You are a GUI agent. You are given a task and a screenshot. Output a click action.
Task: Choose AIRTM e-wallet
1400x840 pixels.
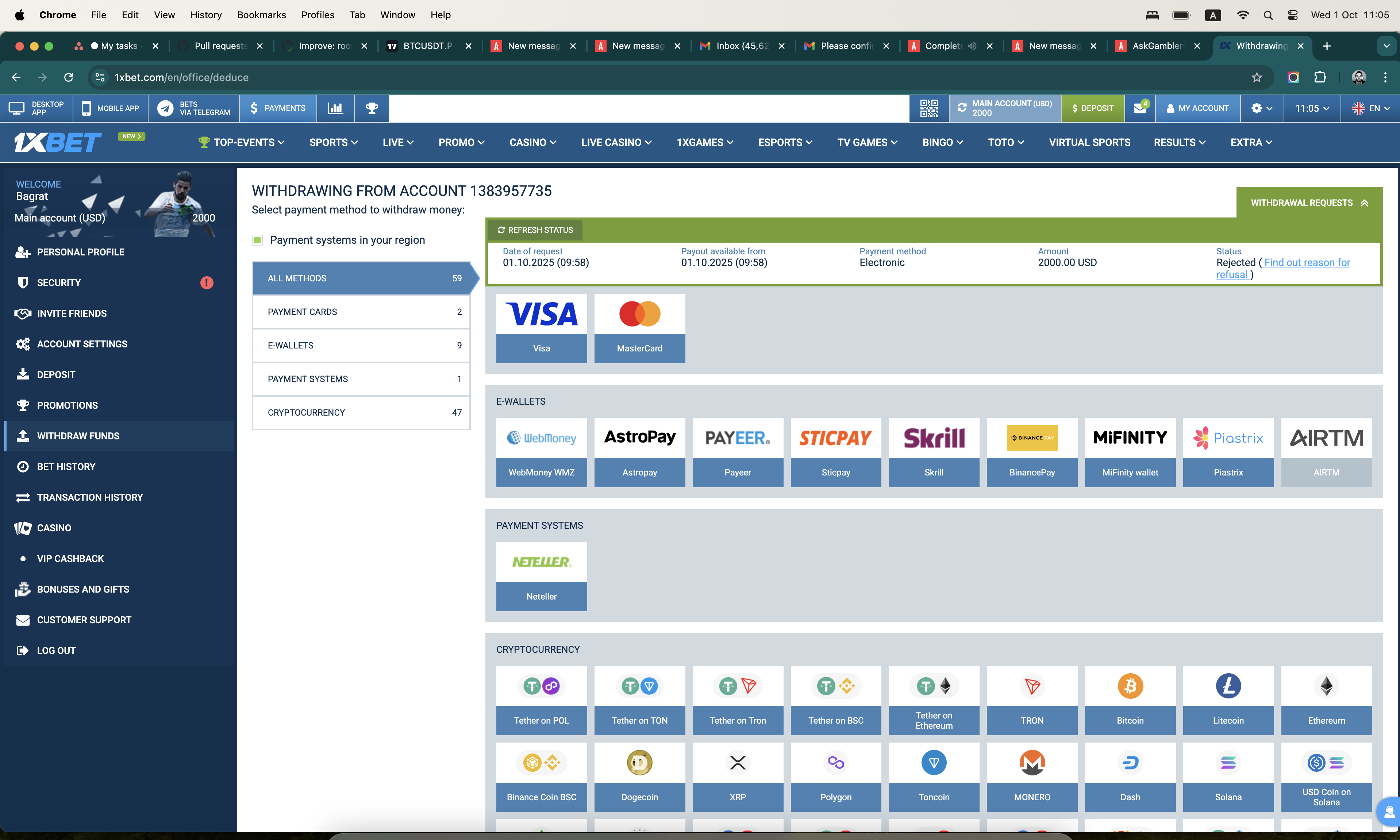1326,452
